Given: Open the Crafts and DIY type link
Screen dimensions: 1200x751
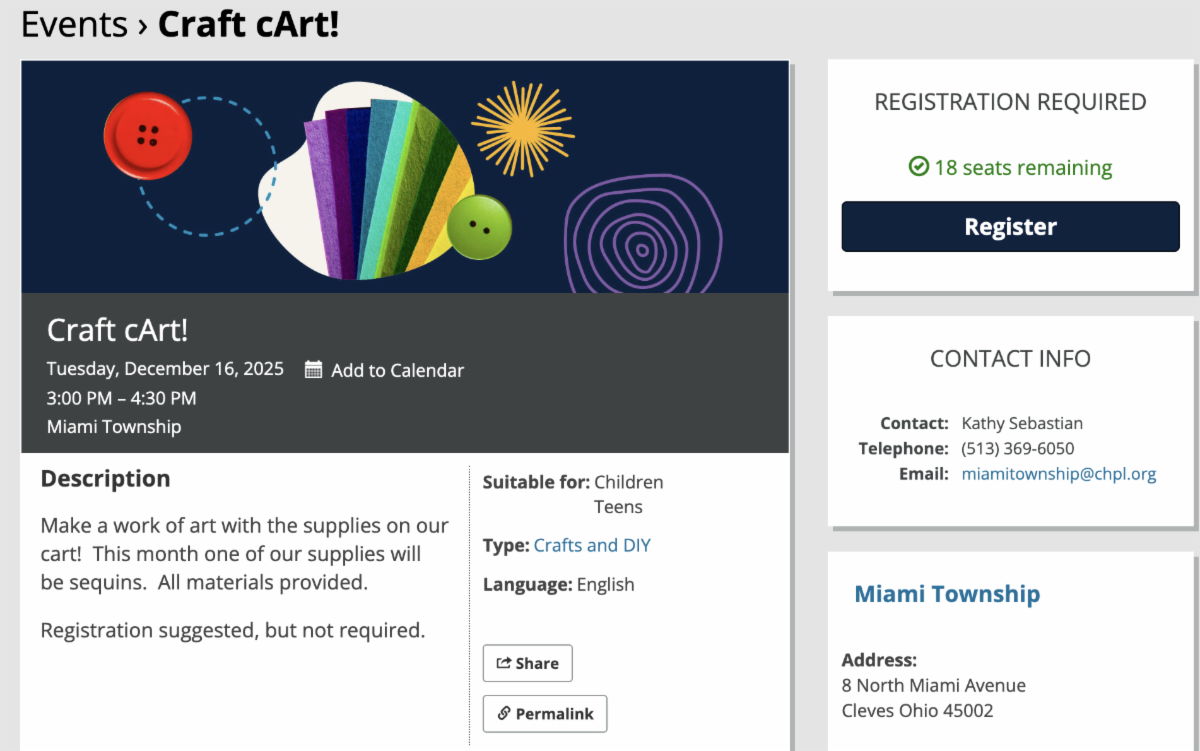Looking at the screenshot, I should point(592,545).
